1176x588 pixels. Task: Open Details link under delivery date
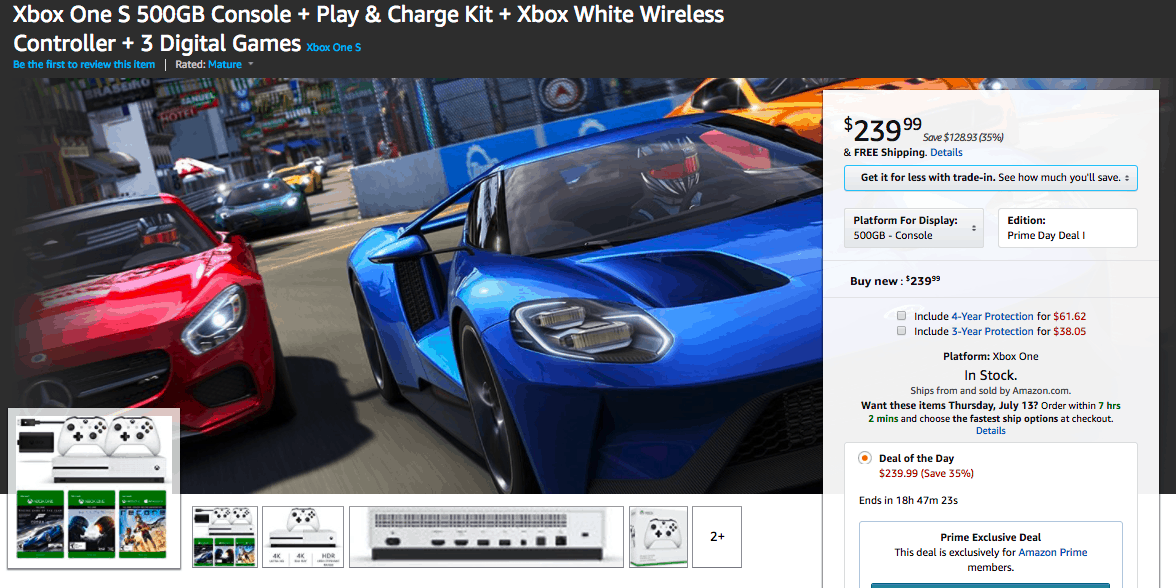[991, 431]
